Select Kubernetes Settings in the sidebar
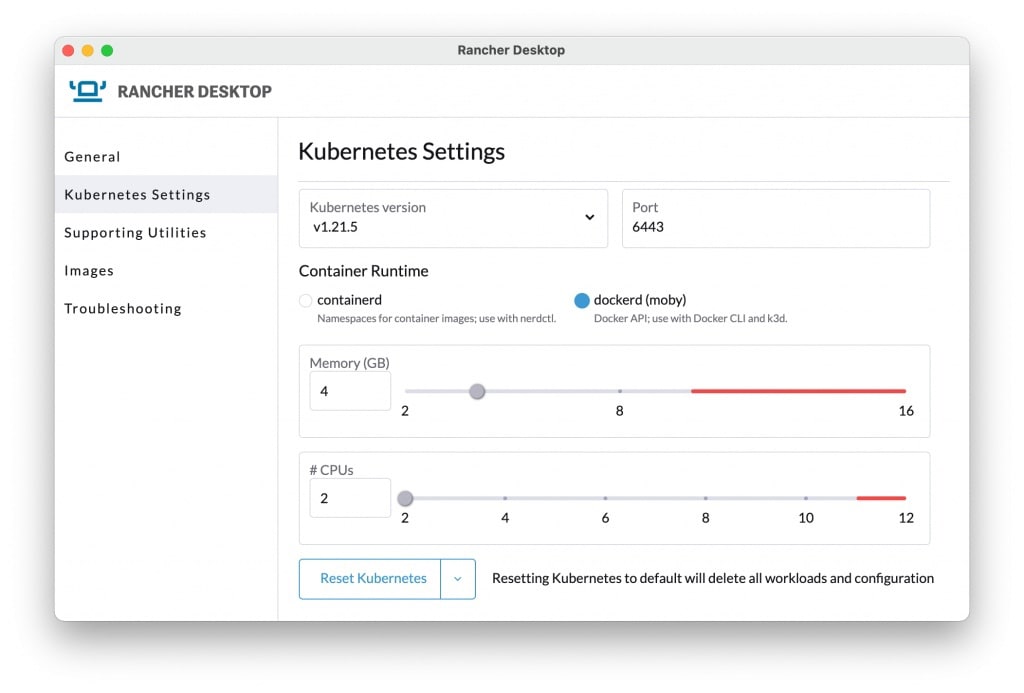The width and height of the screenshot is (1024, 693). pos(137,195)
